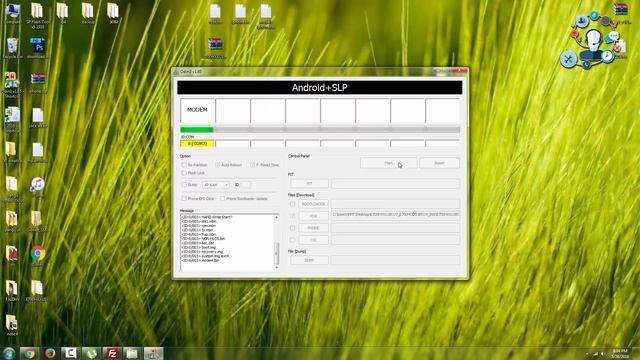
Task: Check the BOOTLOADER file checkbox
Action: tap(292, 204)
